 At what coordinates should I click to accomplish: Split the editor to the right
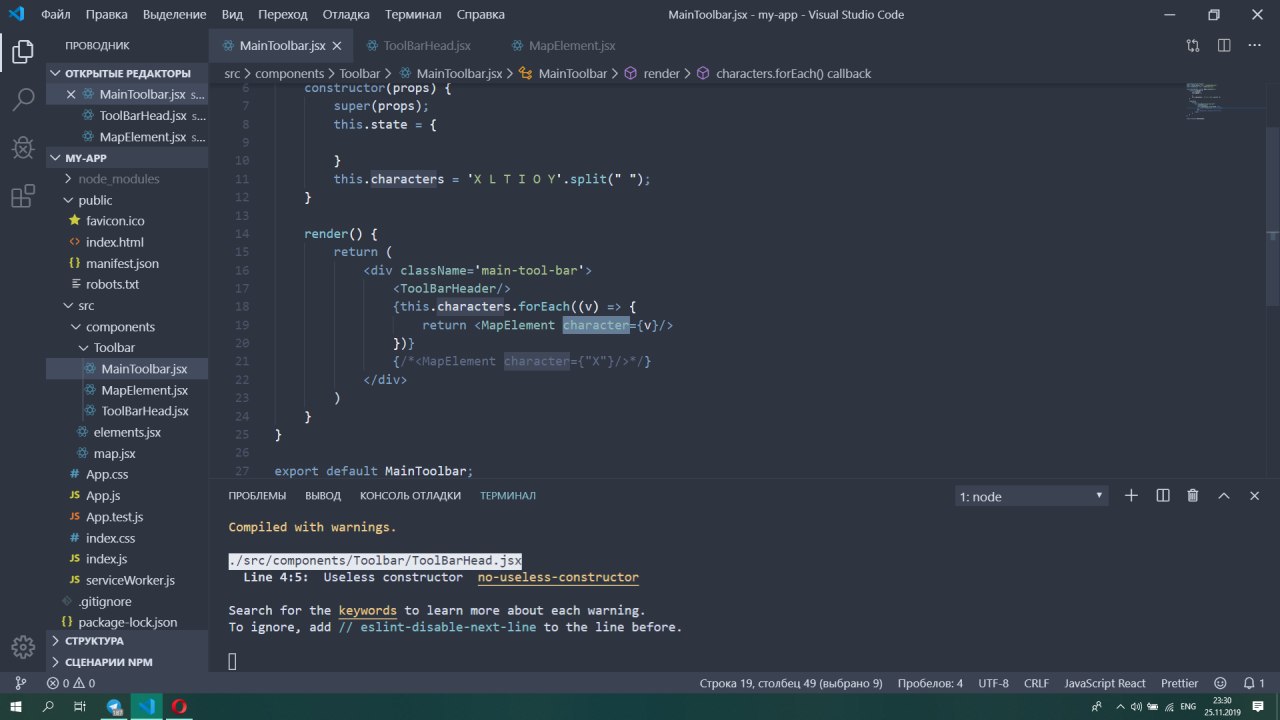1223,46
